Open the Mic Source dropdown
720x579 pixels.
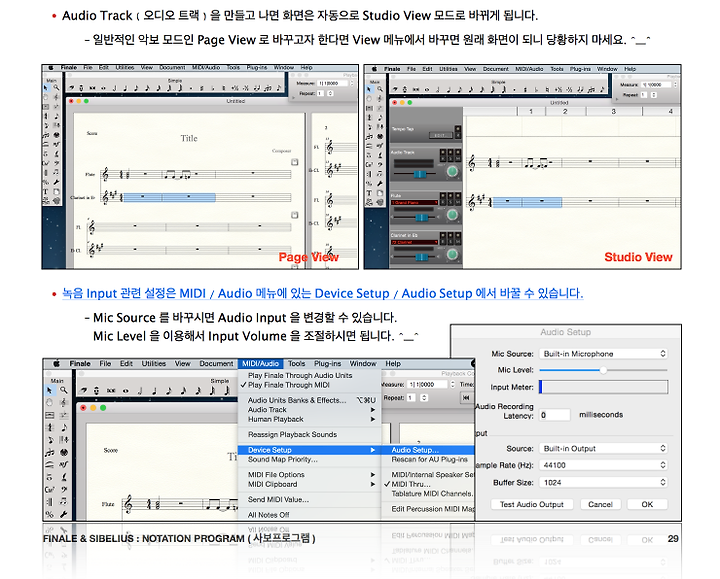pos(603,354)
